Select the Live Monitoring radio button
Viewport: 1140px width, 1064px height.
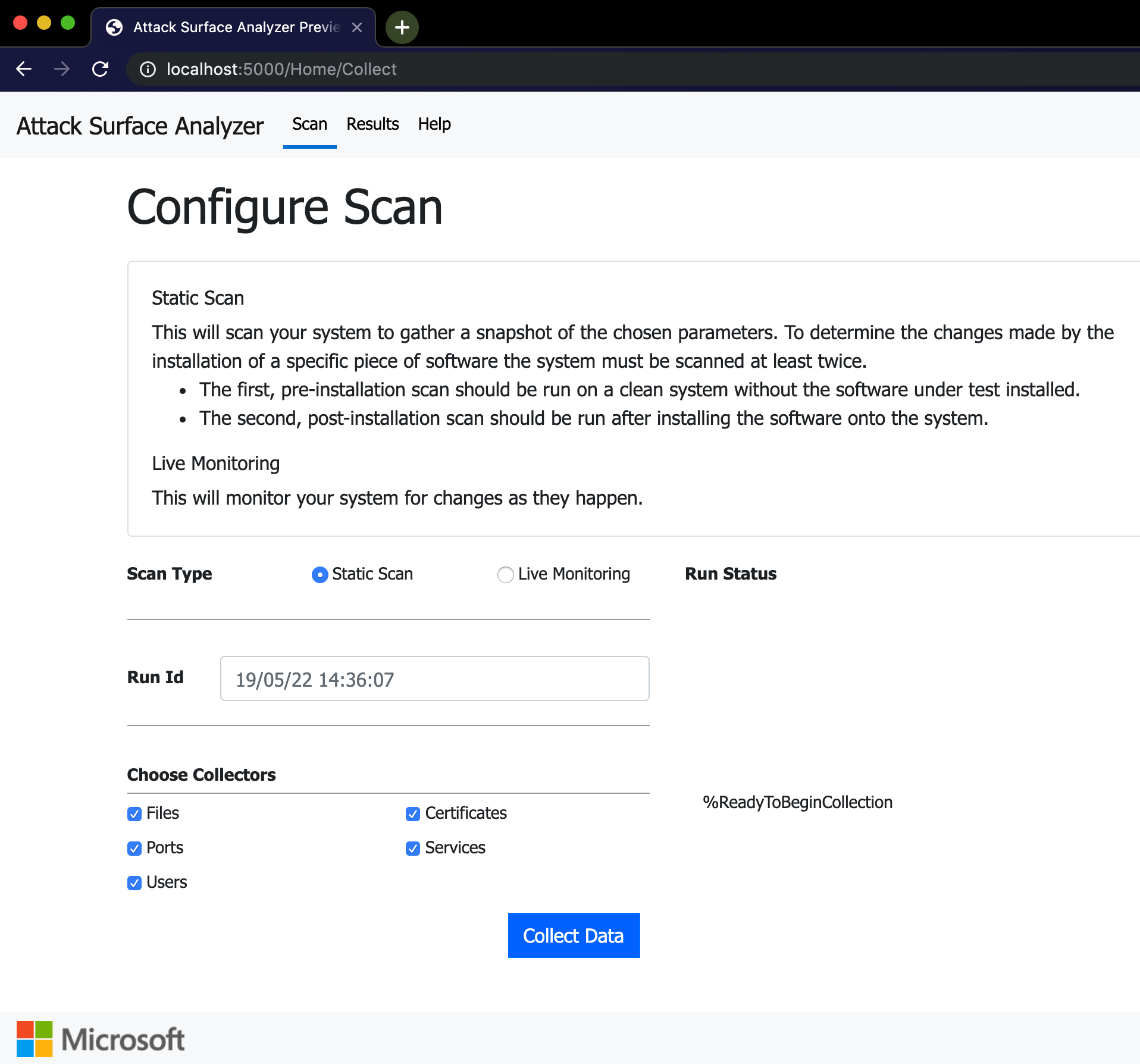[506, 575]
